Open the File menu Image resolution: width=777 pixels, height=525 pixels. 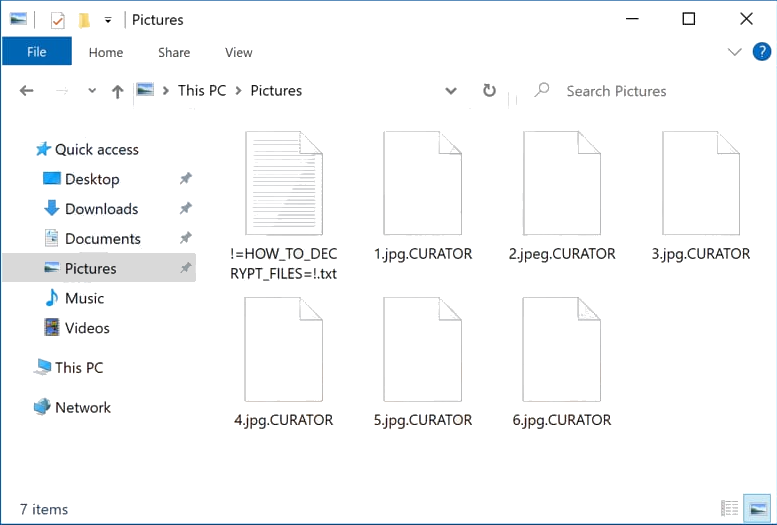point(37,52)
